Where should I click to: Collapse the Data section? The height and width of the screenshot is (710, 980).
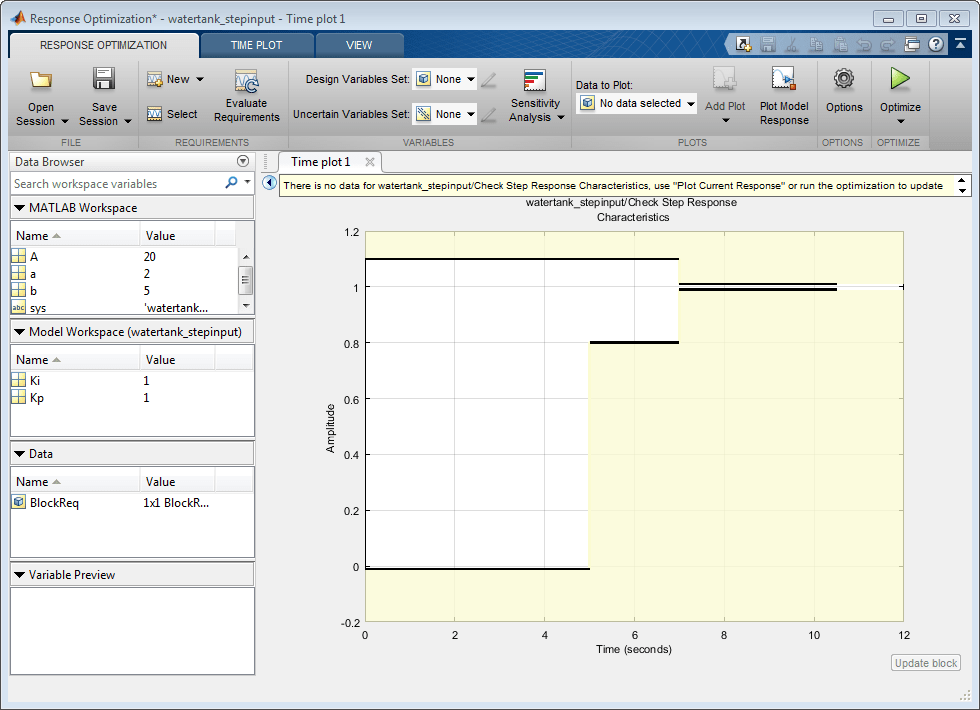tap(20, 453)
